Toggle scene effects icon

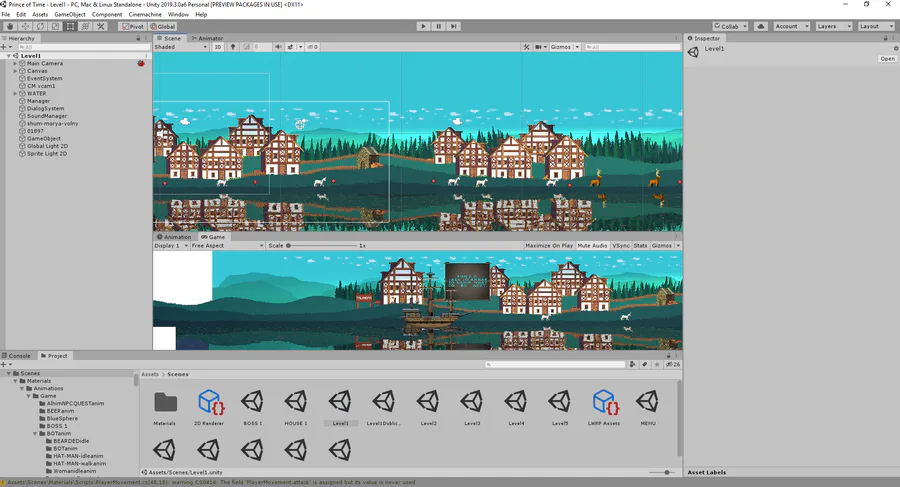point(290,47)
